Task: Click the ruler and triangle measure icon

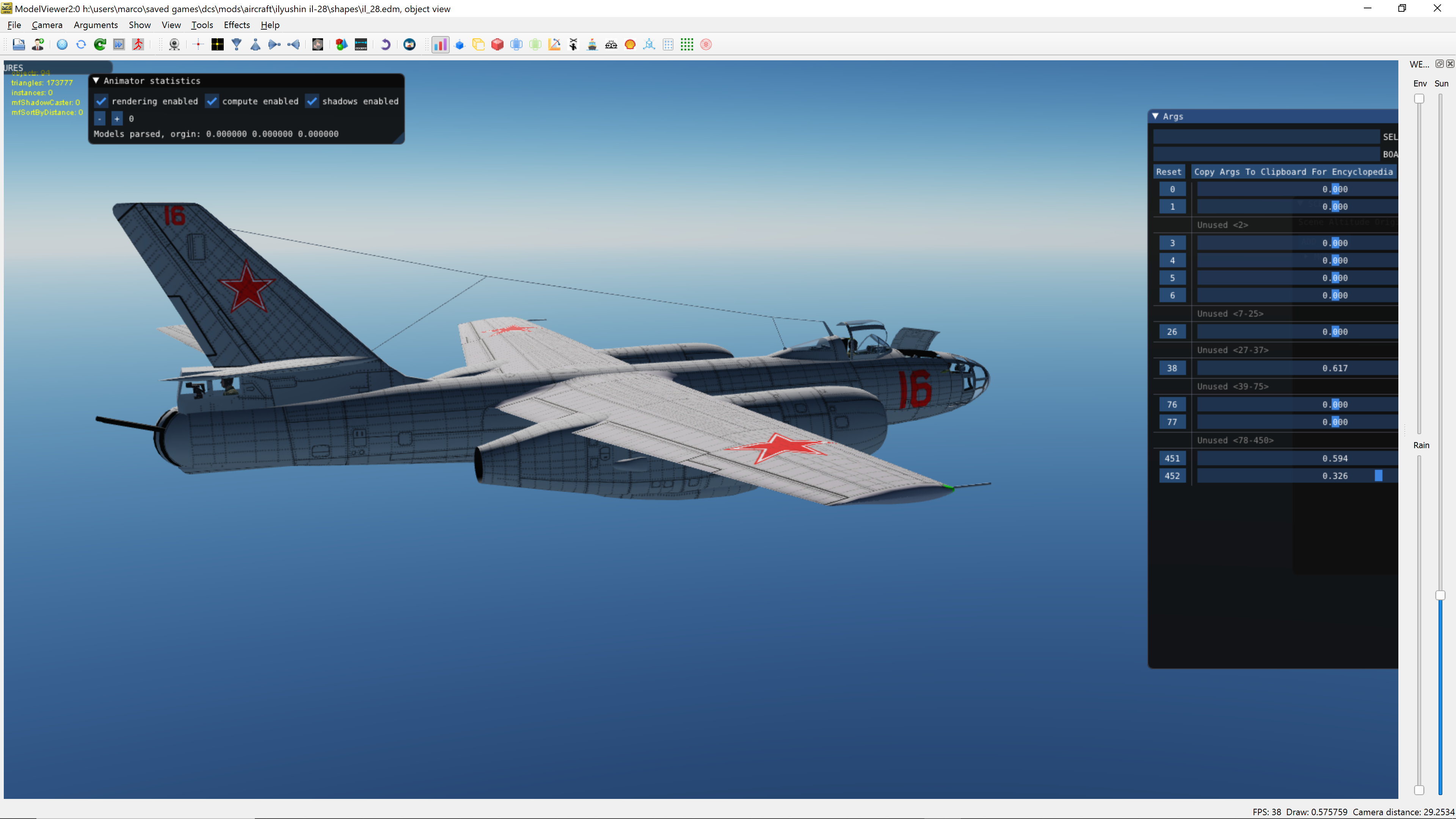Action: [554, 45]
